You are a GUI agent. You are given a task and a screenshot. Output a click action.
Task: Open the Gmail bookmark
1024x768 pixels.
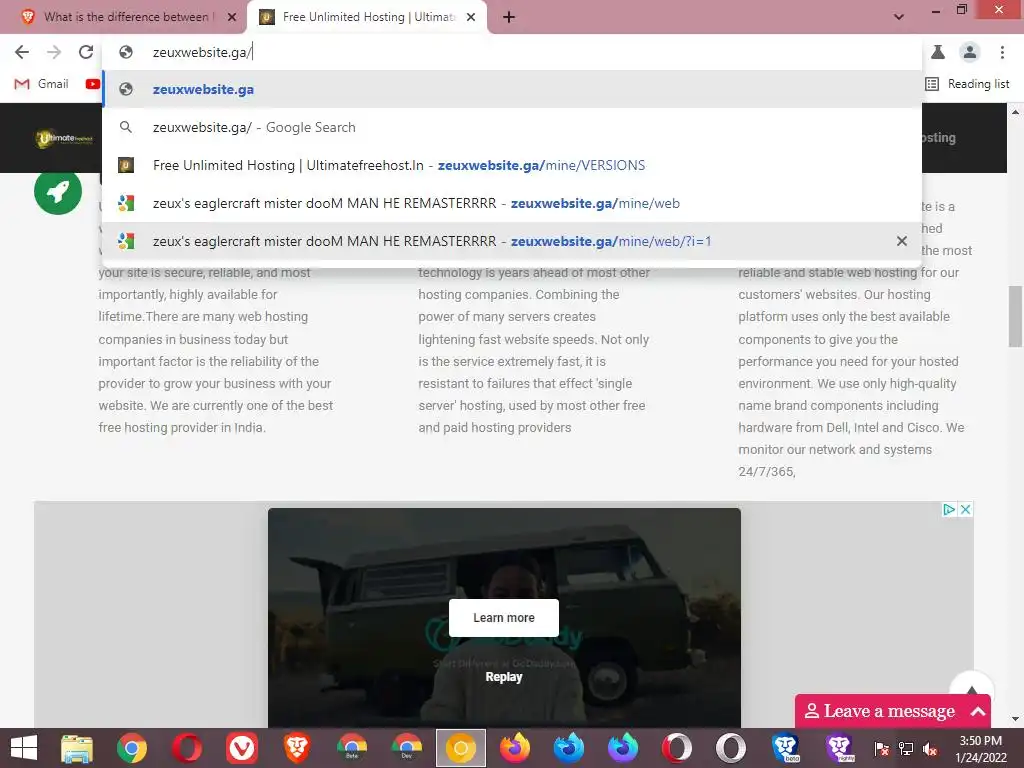pyautogui.click(x=42, y=84)
